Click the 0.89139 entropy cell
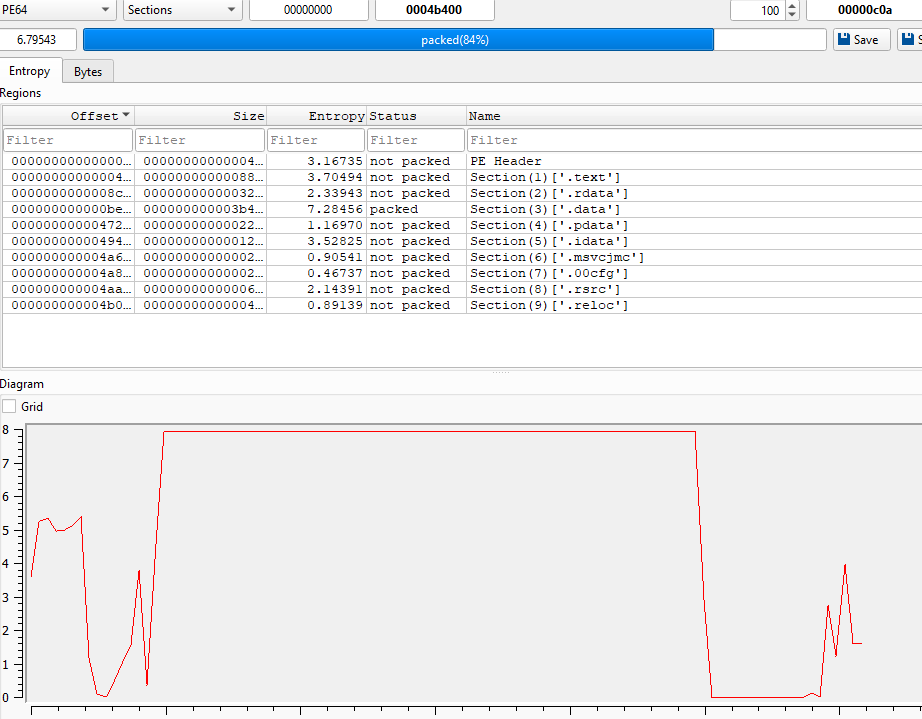 pyautogui.click(x=317, y=305)
